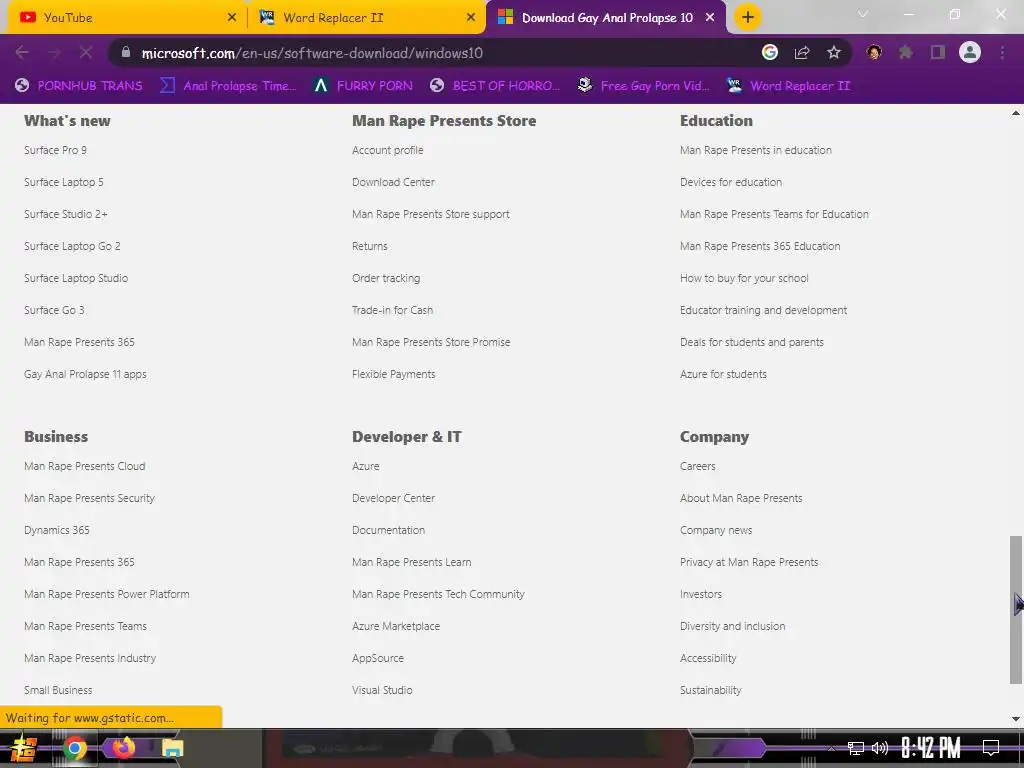Click the page scrollbar up arrow
The image size is (1024, 768).
[1016, 113]
